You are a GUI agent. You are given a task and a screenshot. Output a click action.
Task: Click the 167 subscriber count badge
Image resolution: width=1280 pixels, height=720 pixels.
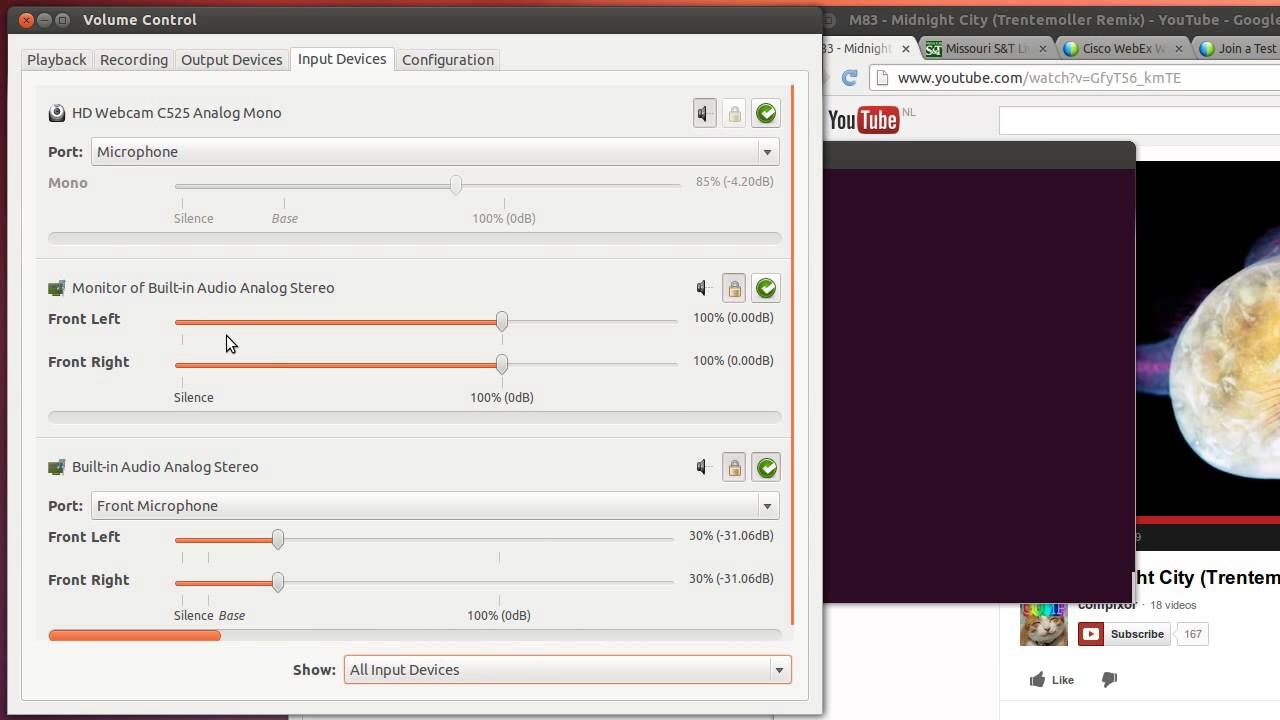tap(1193, 634)
